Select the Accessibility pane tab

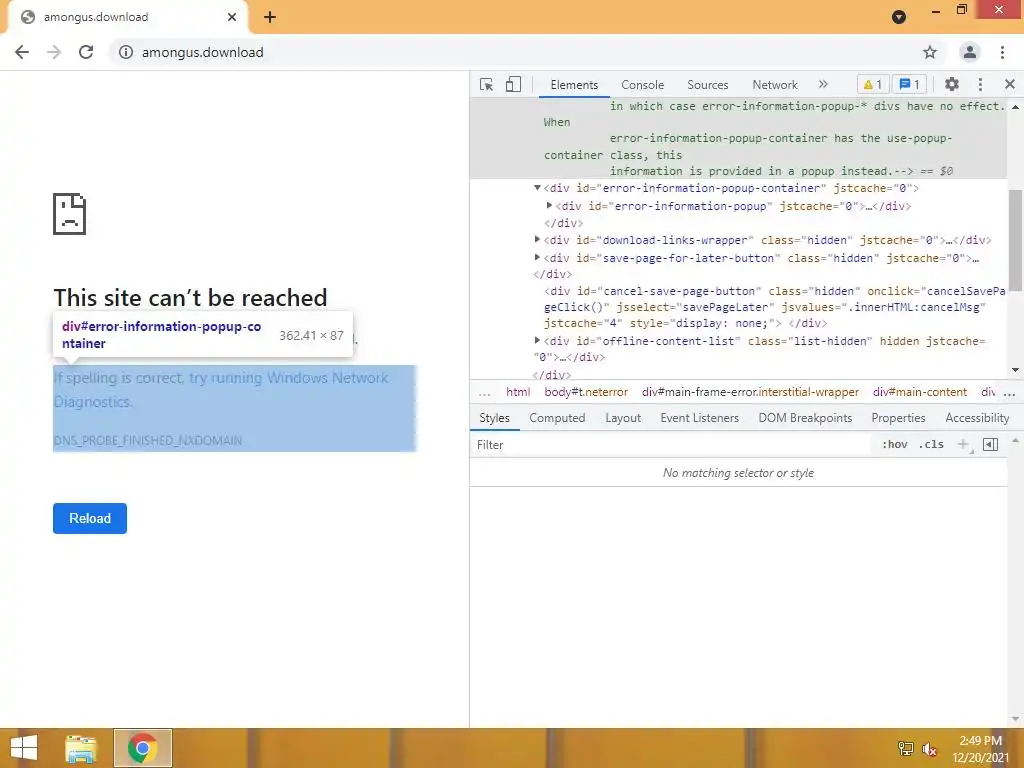pyautogui.click(x=977, y=418)
